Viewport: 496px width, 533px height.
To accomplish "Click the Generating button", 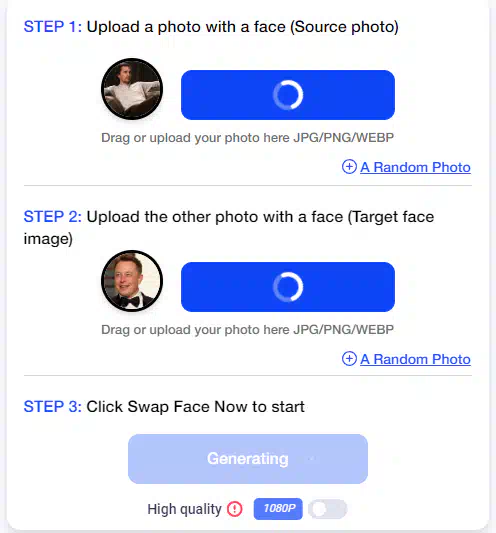I will [x=248, y=459].
